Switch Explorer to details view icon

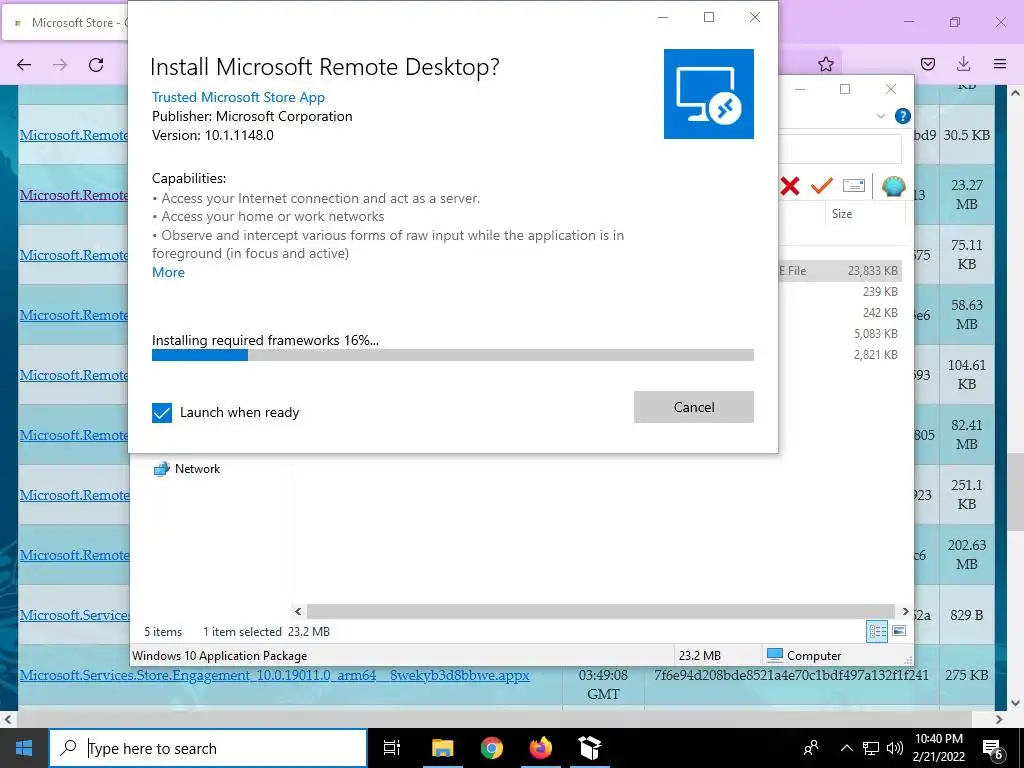[x=877, y=631]
